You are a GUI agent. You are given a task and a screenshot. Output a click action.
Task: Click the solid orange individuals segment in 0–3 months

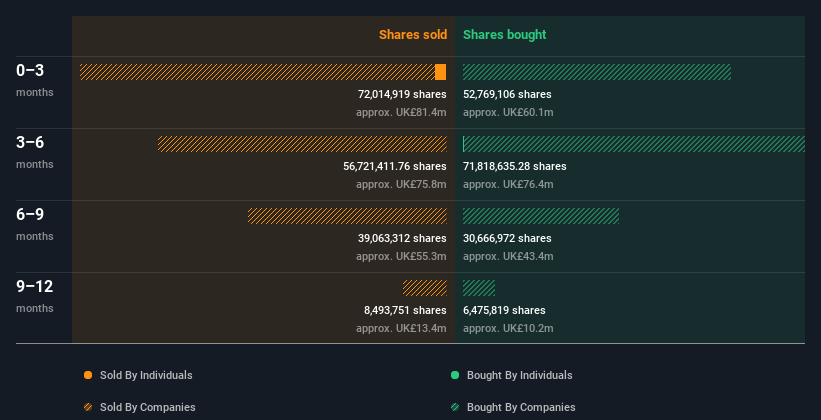pyautogui.click(x=440, y=72)
